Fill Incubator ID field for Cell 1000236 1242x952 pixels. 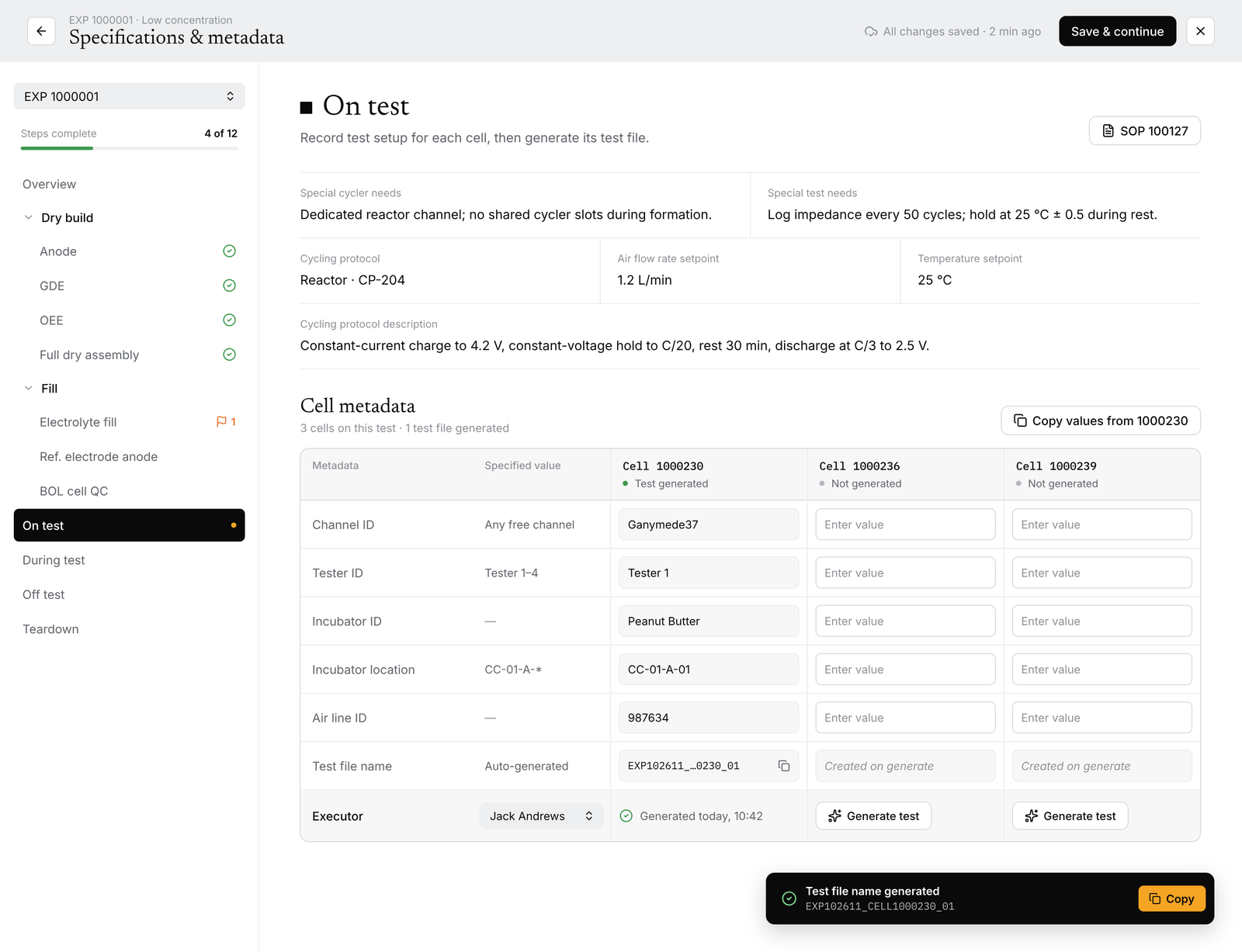coord(905,621)
